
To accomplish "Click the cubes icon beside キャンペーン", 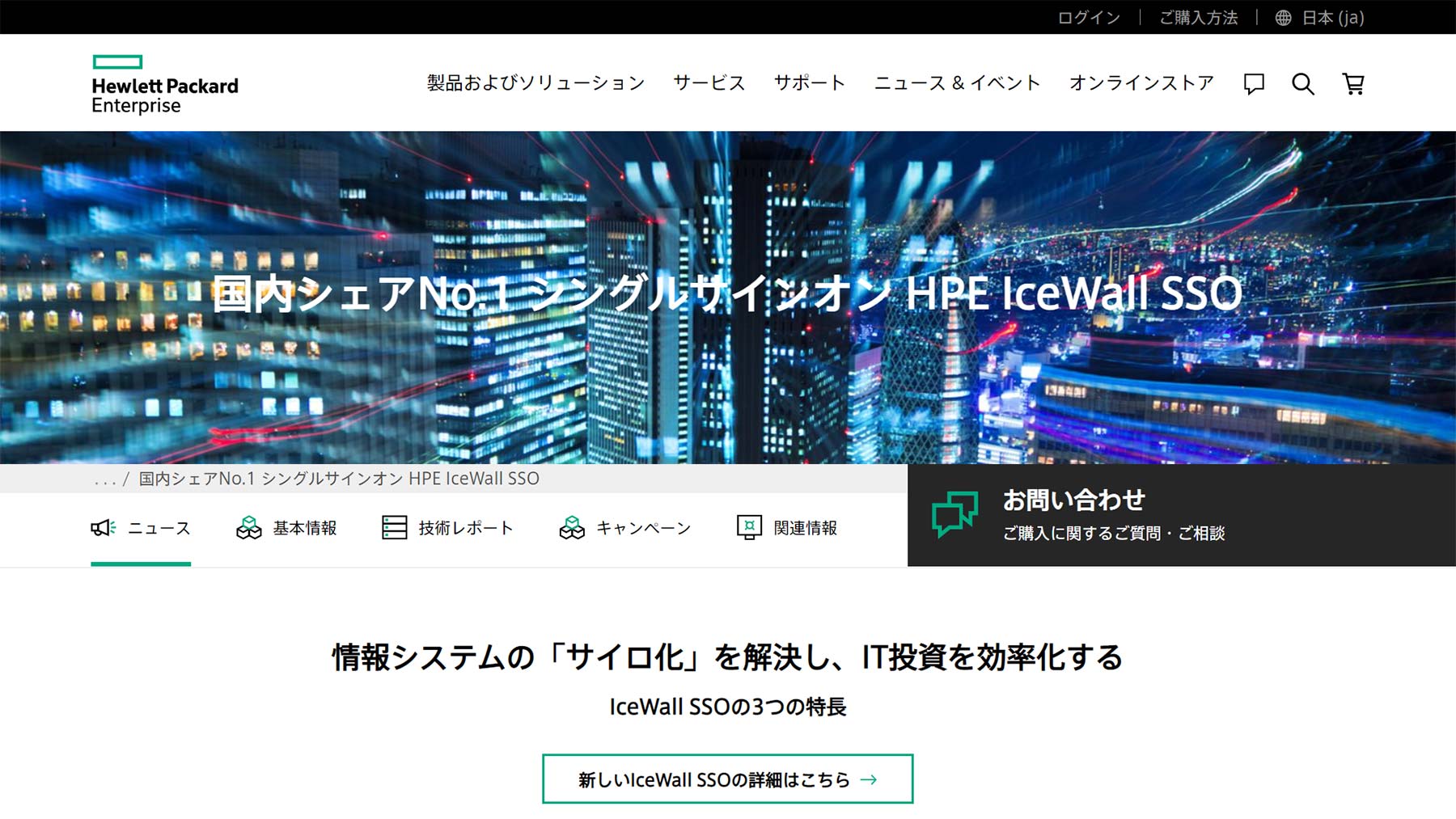I will coord(572,528).
